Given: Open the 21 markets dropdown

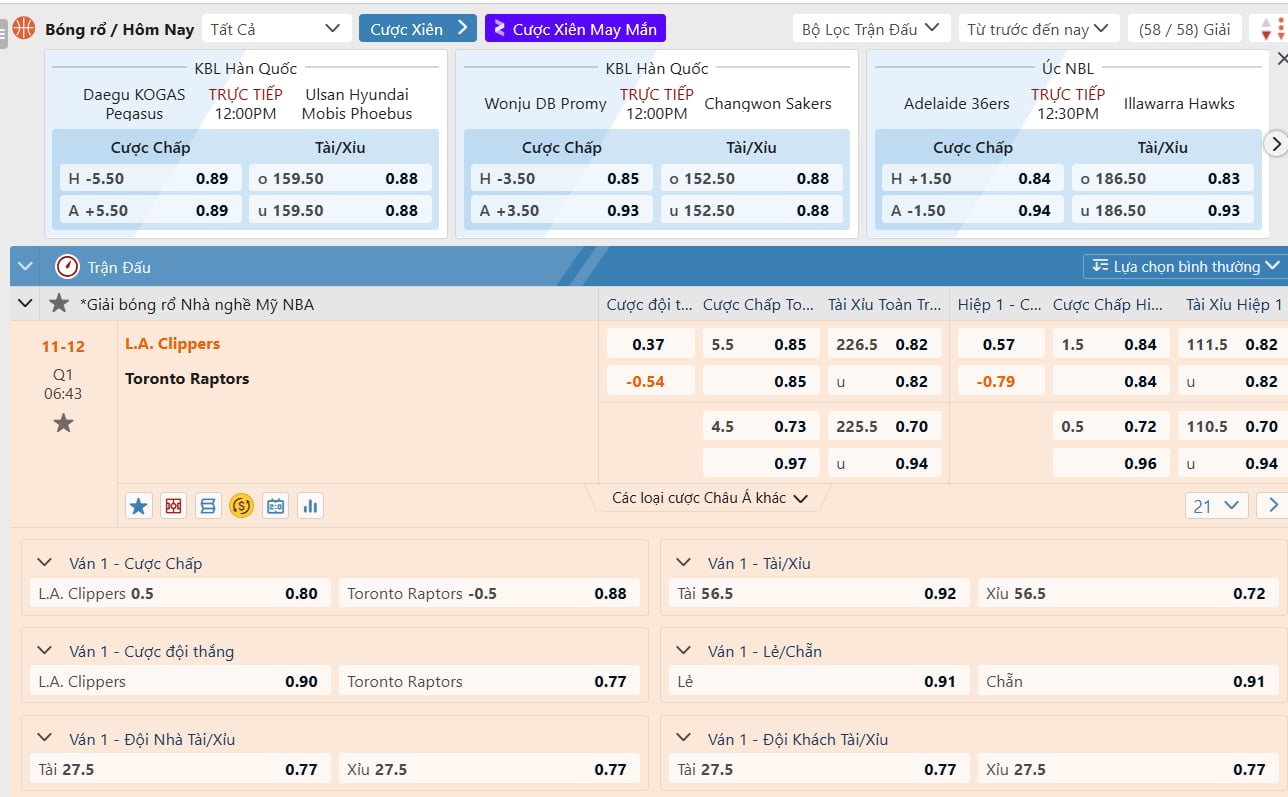Looking at the screenshot, I should (x=1217, y=506).
